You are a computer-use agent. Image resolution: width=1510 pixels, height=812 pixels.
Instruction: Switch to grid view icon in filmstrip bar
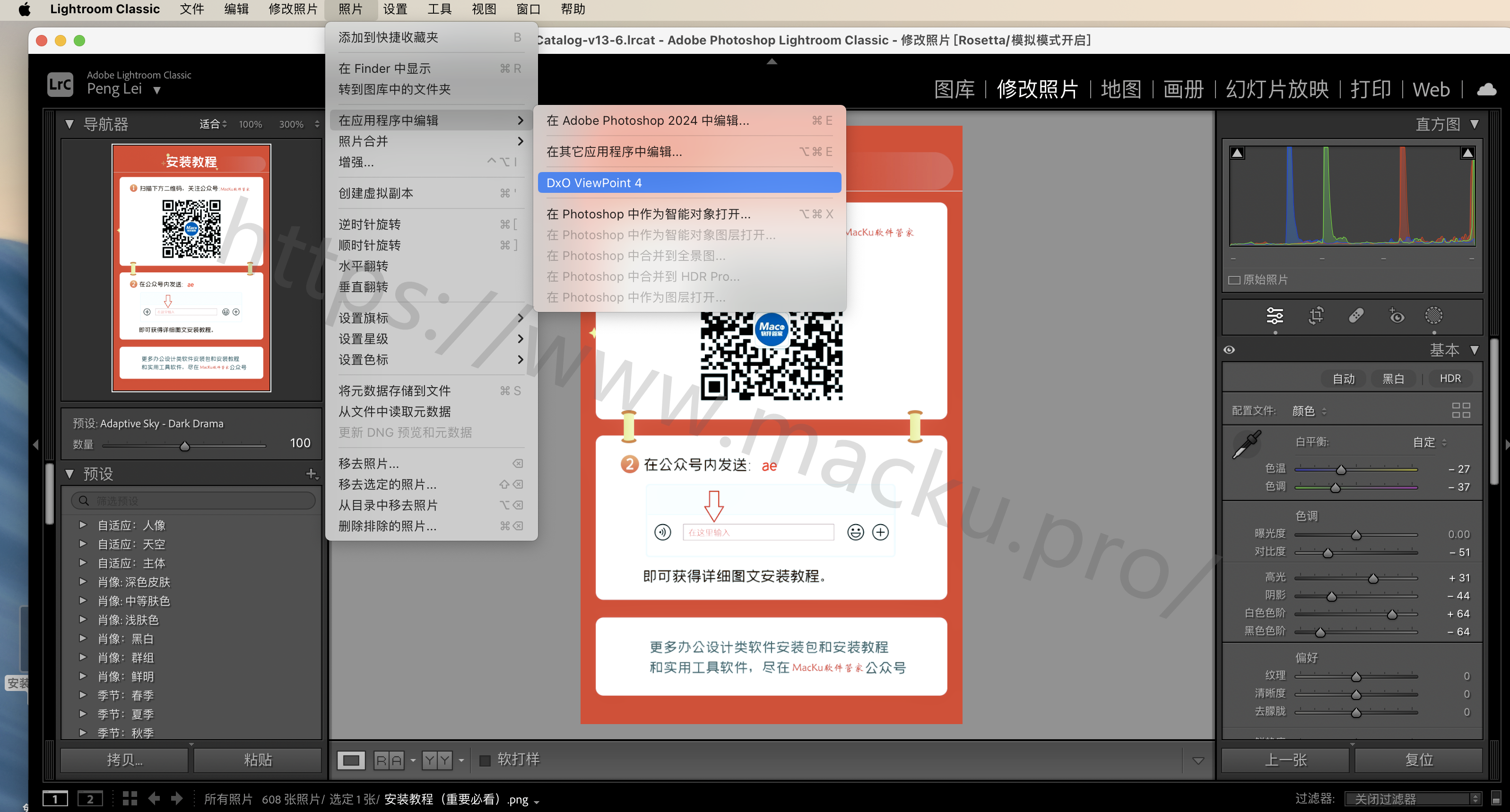point(130,798)
